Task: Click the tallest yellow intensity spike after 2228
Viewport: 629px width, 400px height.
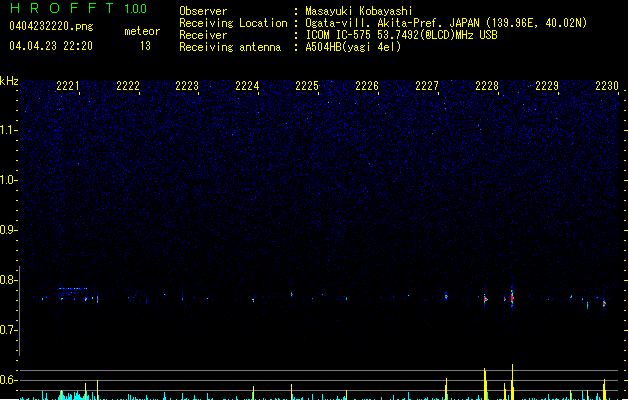Action: coord(512,382)
